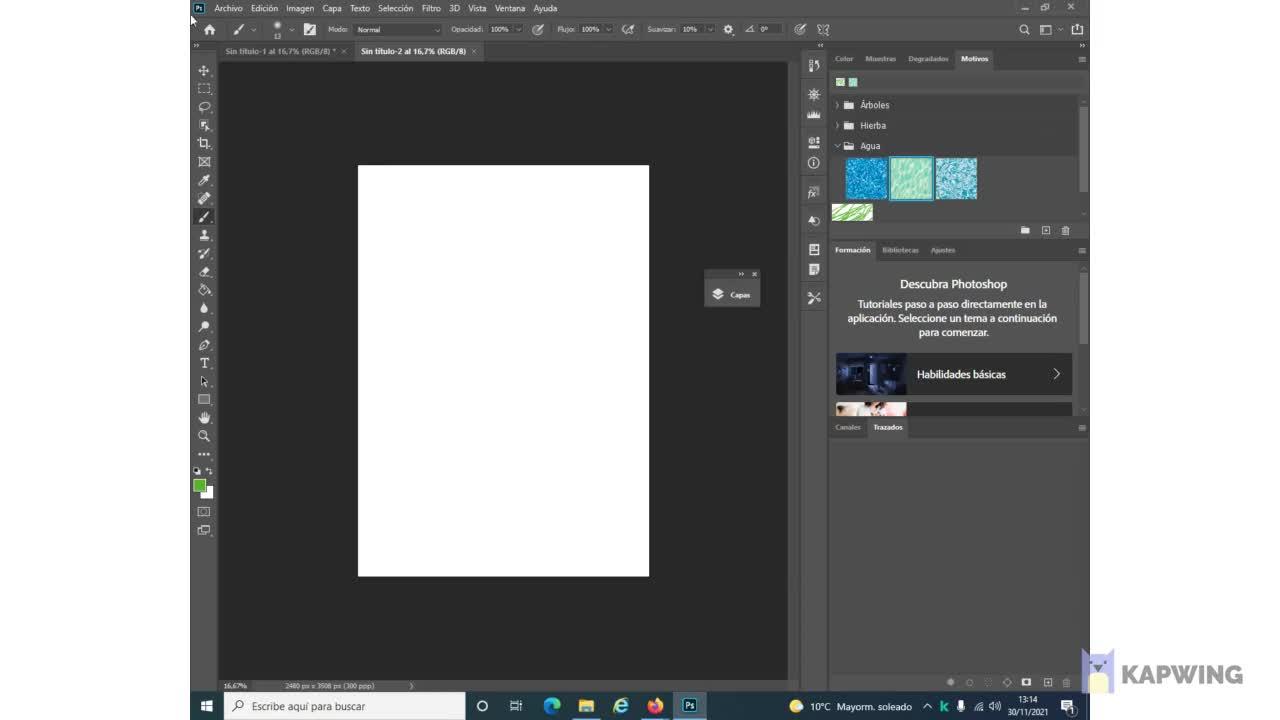Open the blending Modo dropdown
This screenshot has height=720, width=1280.
[397, 30]
